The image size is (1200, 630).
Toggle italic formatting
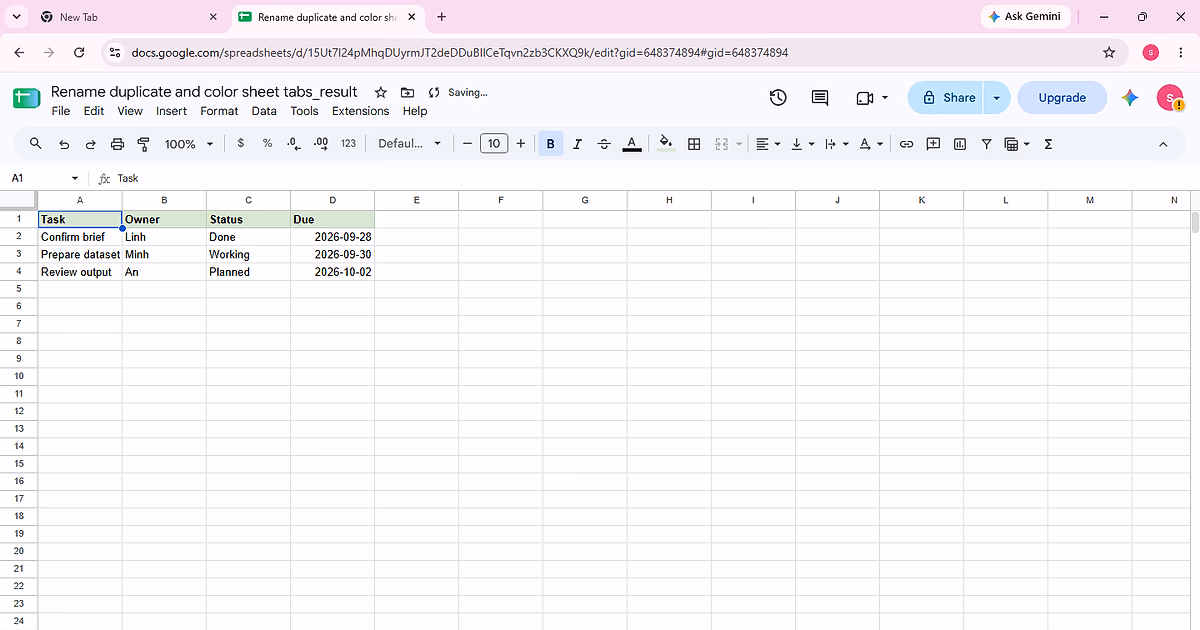click(577, 144)
